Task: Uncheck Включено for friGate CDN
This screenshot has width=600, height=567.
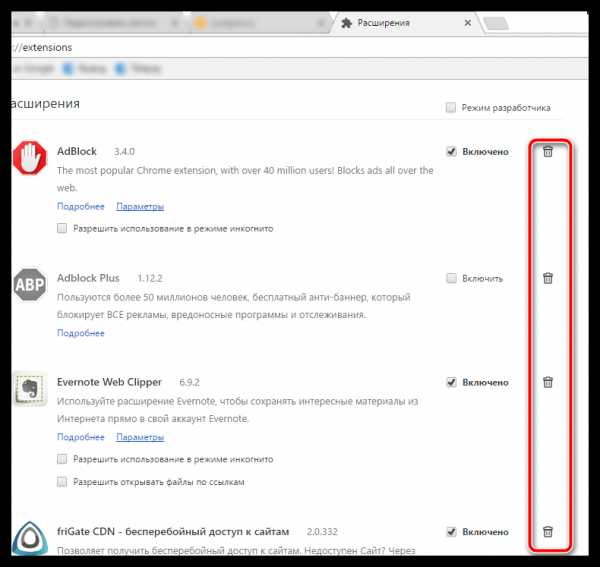Action: [x=452, y=532]
